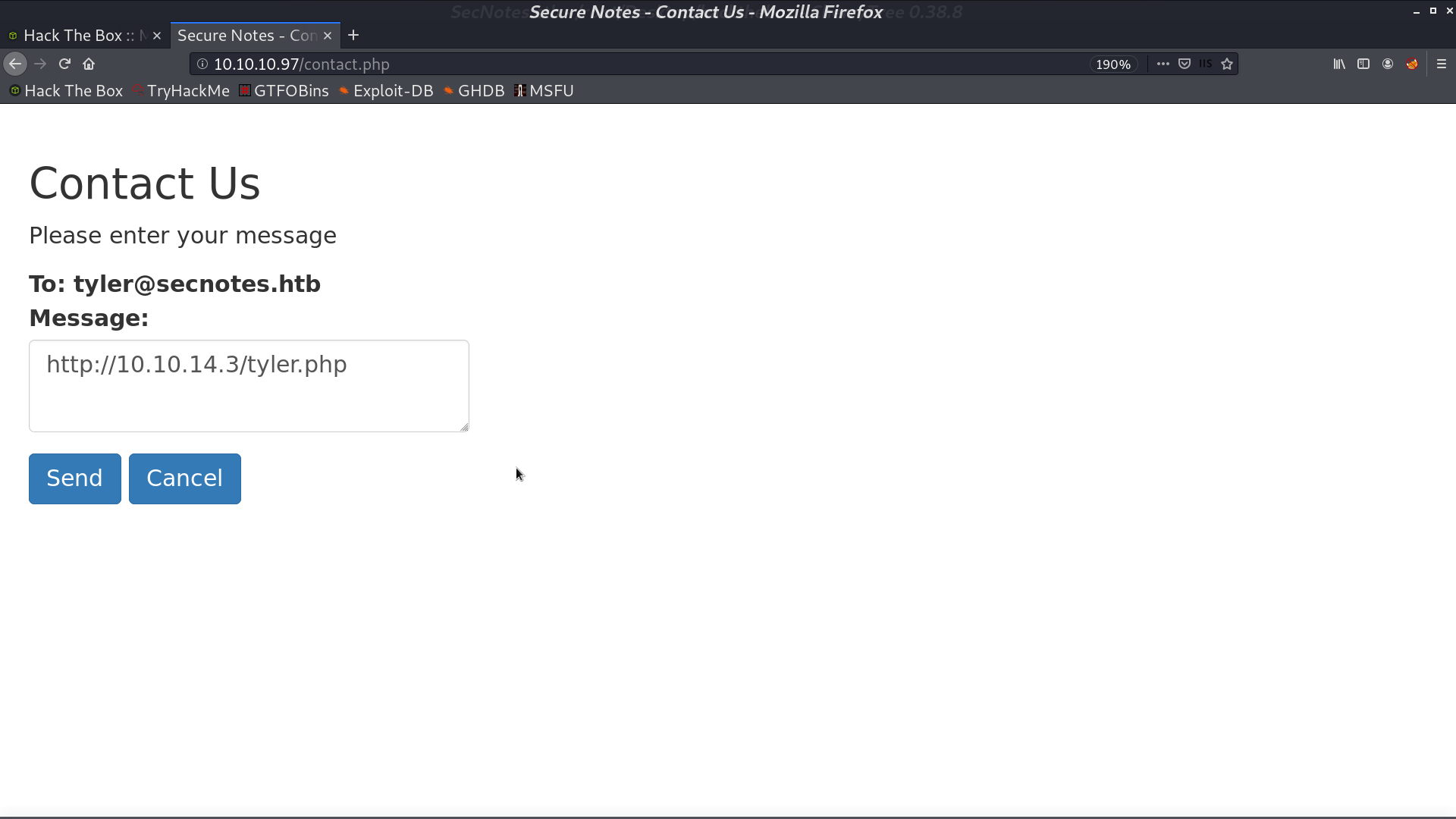This screenshot has width=1456, height=819.
Task: Show site information icon in URL bar
Action: (202, 64)
